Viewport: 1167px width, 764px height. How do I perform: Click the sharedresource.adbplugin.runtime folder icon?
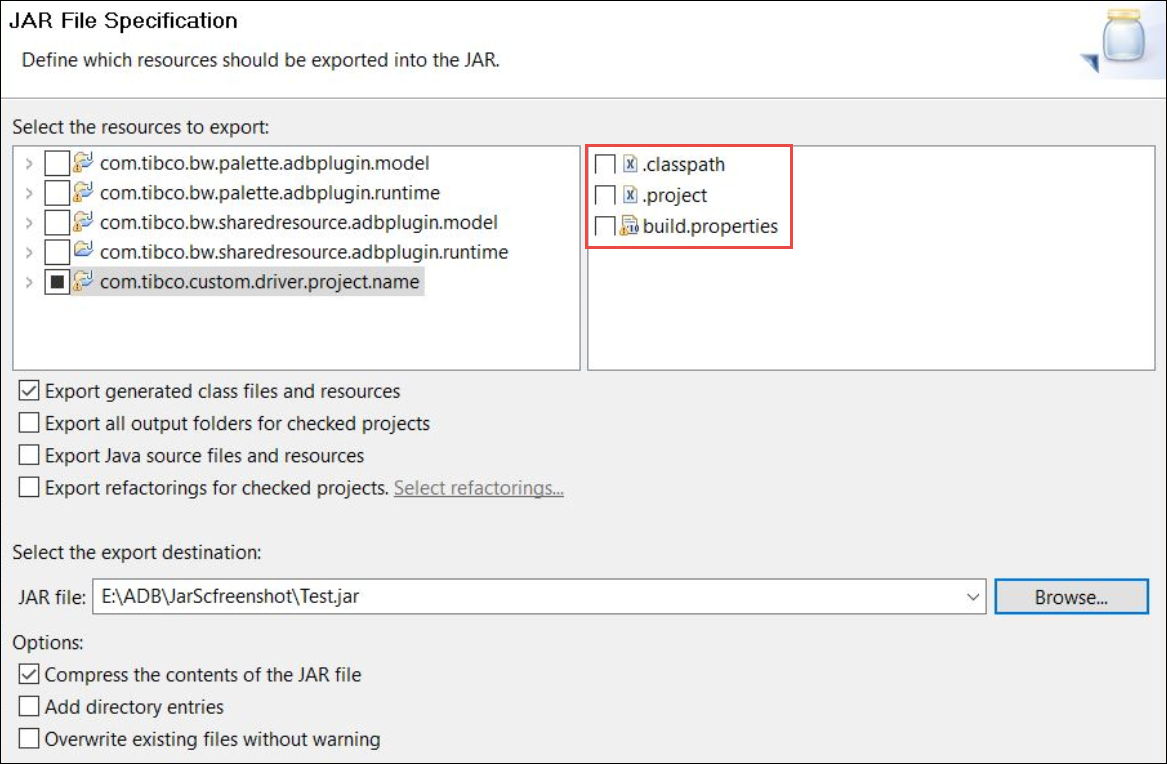coord(84,252)
